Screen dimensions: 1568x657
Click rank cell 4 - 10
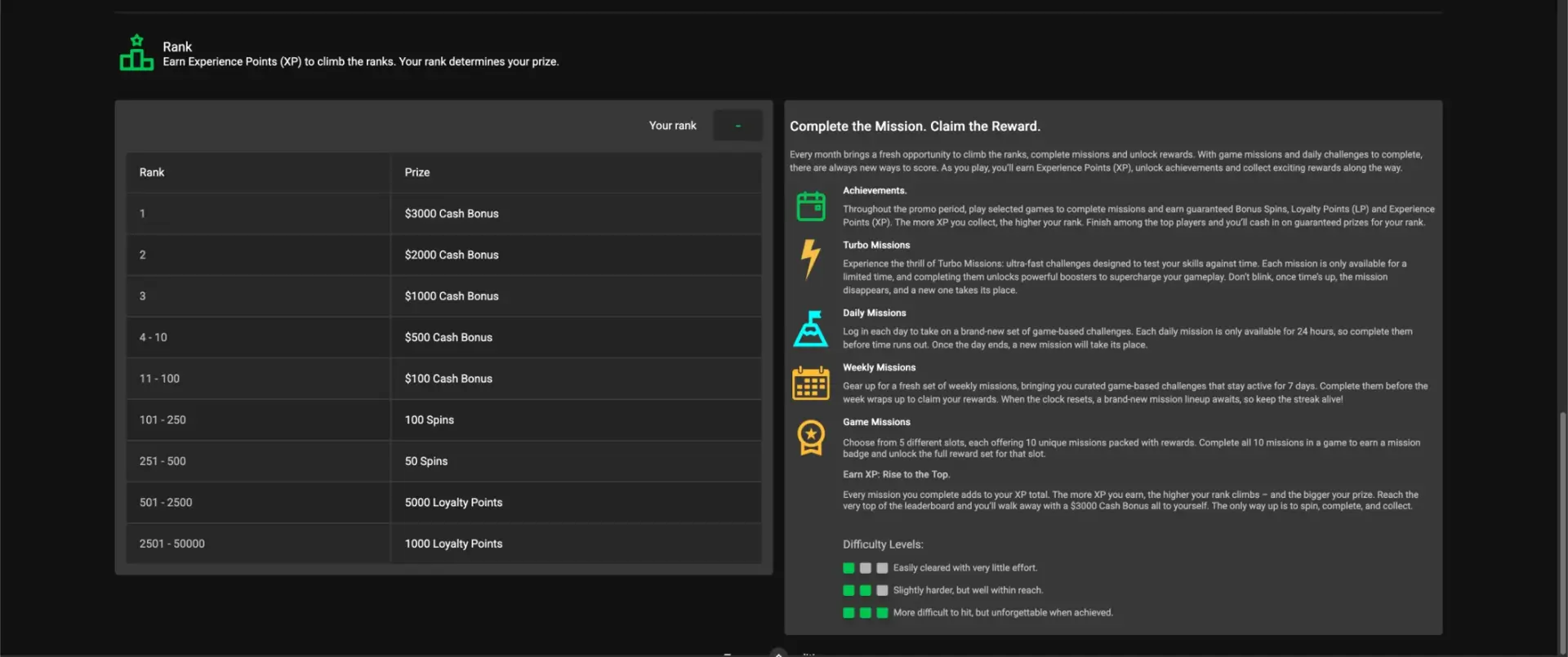tap(258, 337)
